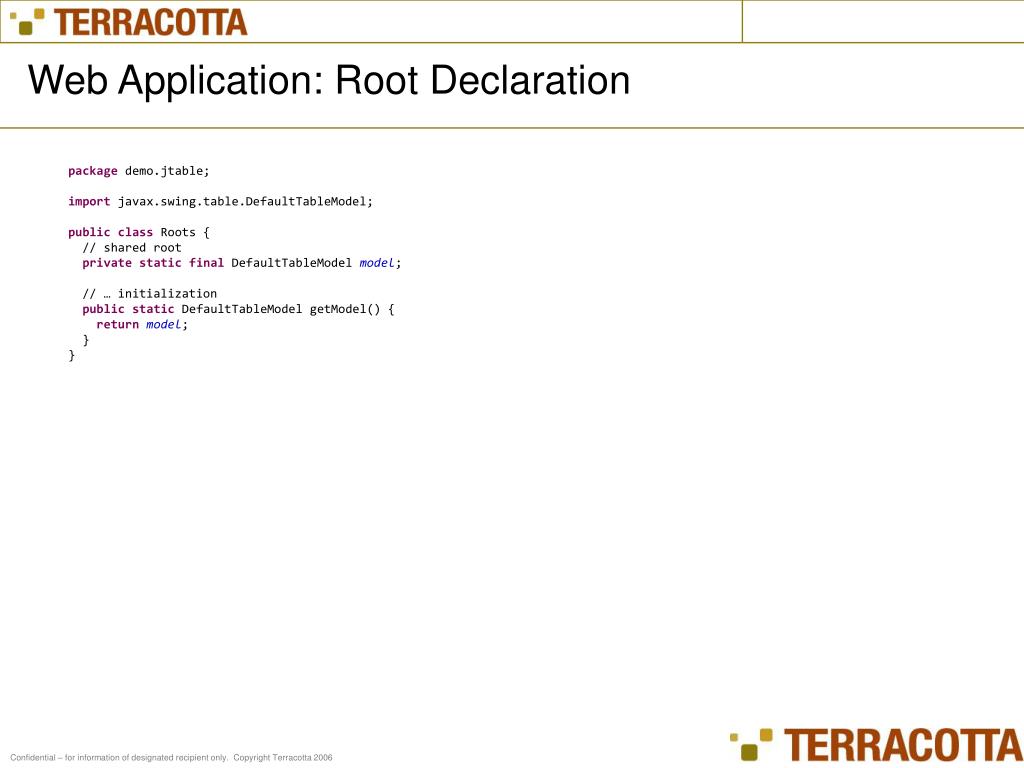This screenshot has width=1024, height=768.
Task: Click the 'public static DefaultTableModel getModel() {' line
Action: pos(238,309)
